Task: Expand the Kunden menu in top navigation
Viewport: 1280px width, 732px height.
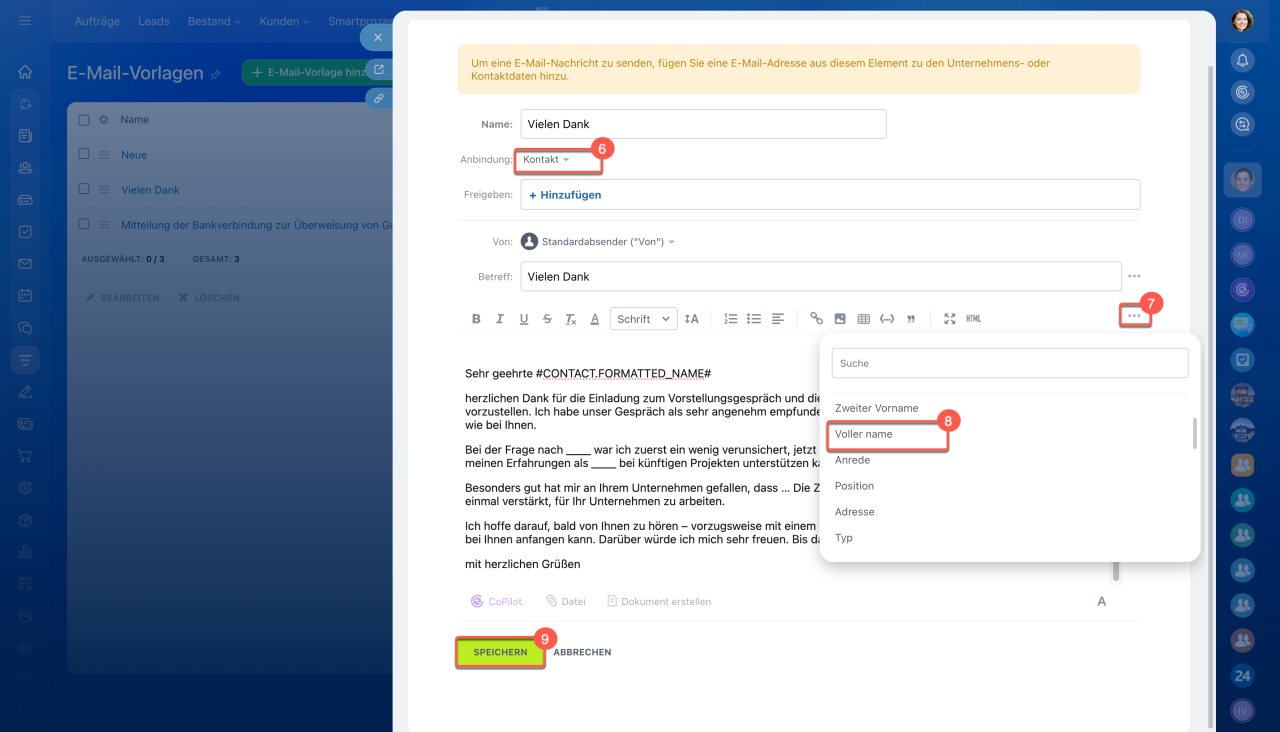Action: [x=284, y=21]
